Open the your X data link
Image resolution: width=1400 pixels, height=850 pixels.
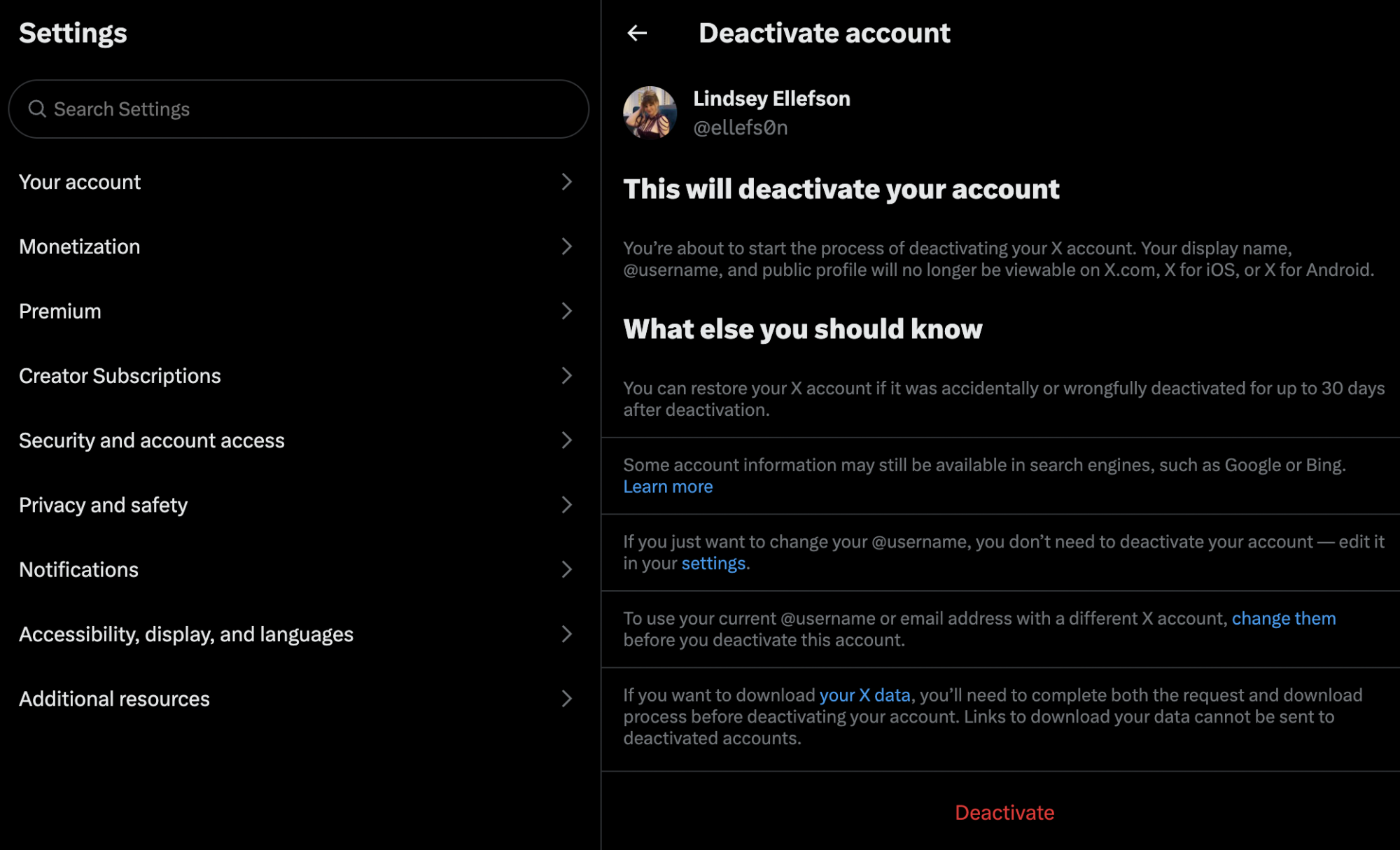pyautogui.click(x=864, y=695)
